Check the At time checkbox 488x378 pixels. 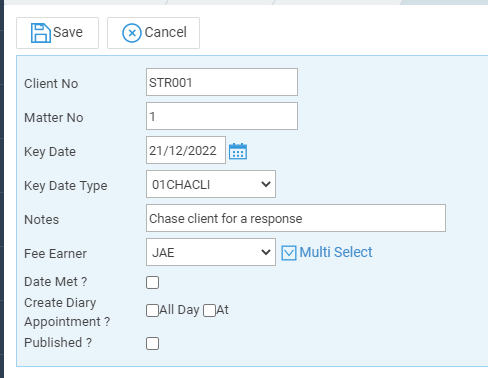point(209,310)
